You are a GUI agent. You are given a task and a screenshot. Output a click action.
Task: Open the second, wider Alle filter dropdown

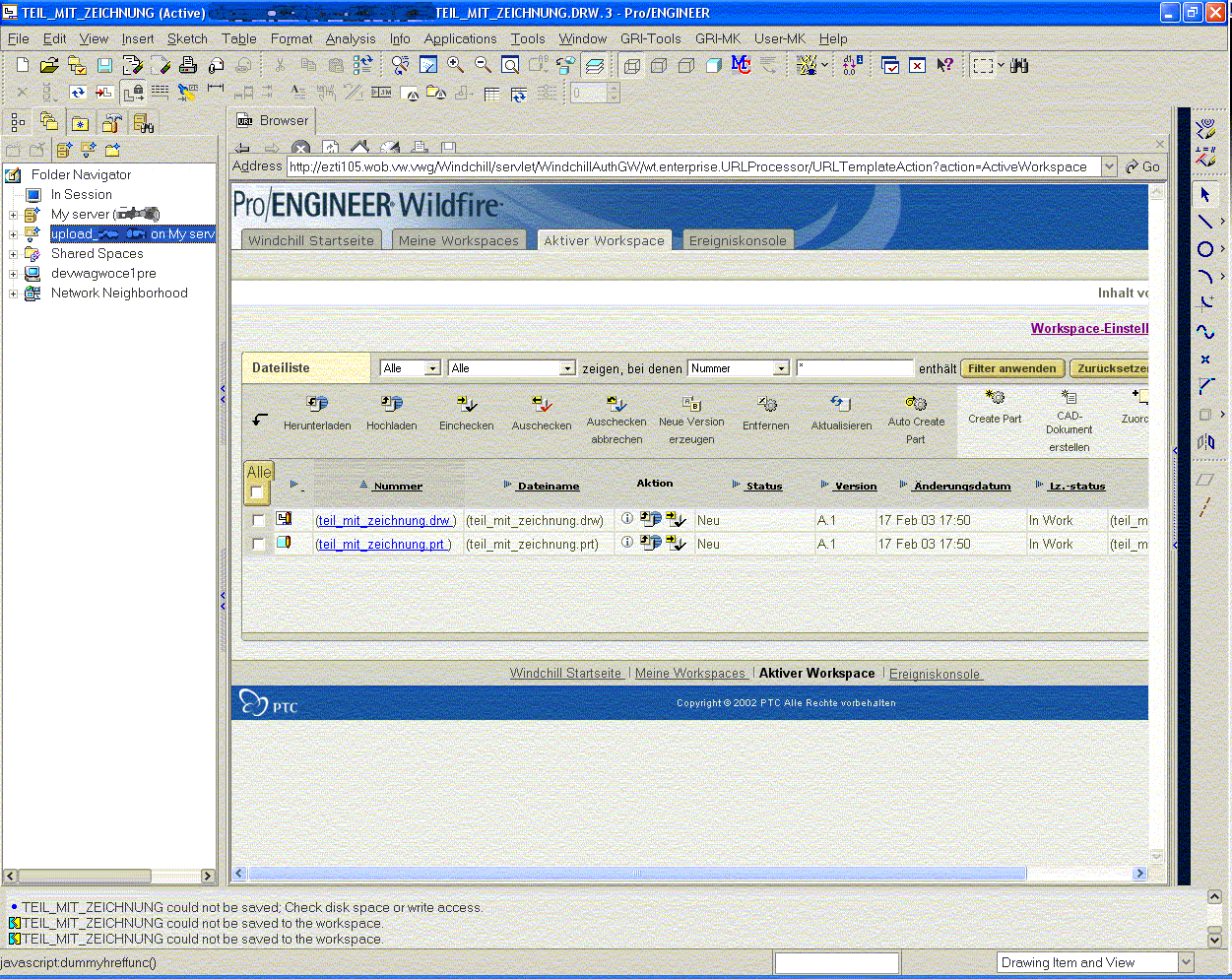tap(567, 368)
